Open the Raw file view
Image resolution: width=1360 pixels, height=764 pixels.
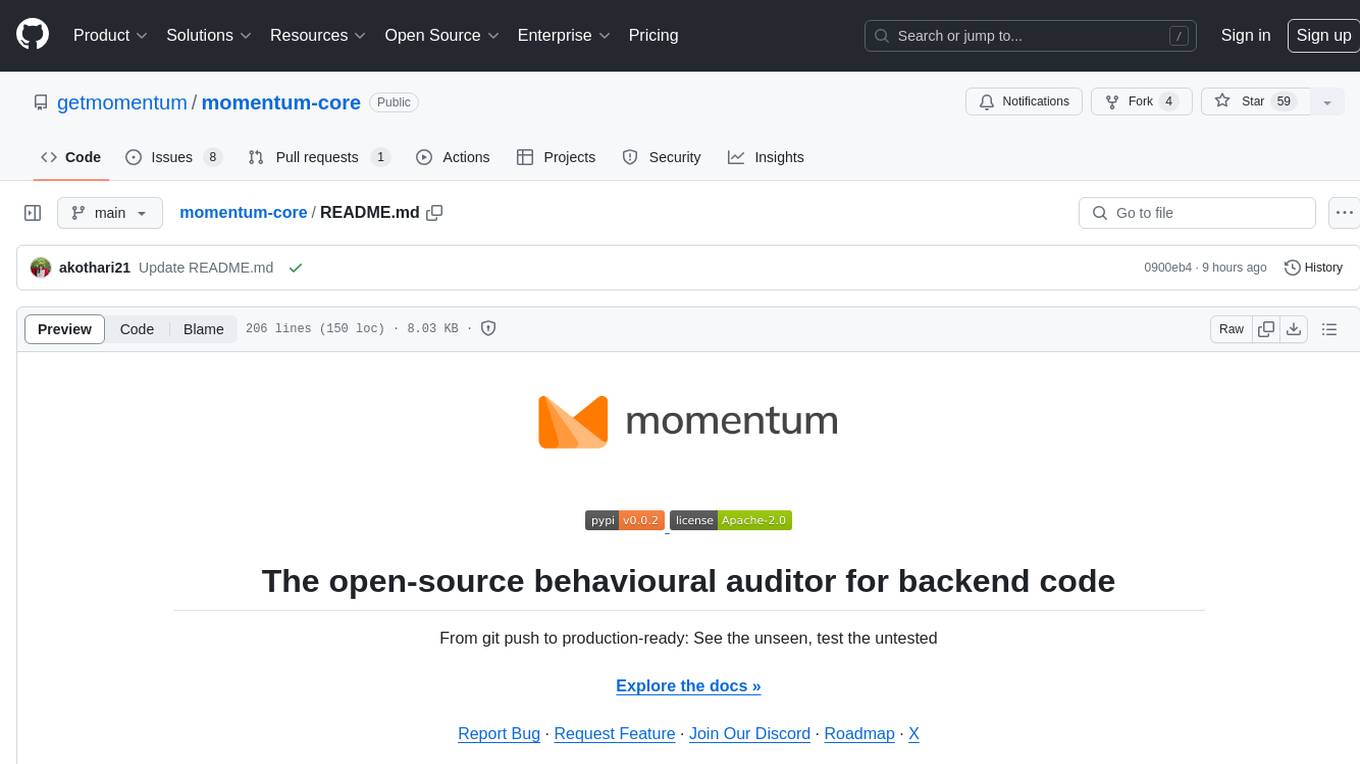click(1231, 329)
